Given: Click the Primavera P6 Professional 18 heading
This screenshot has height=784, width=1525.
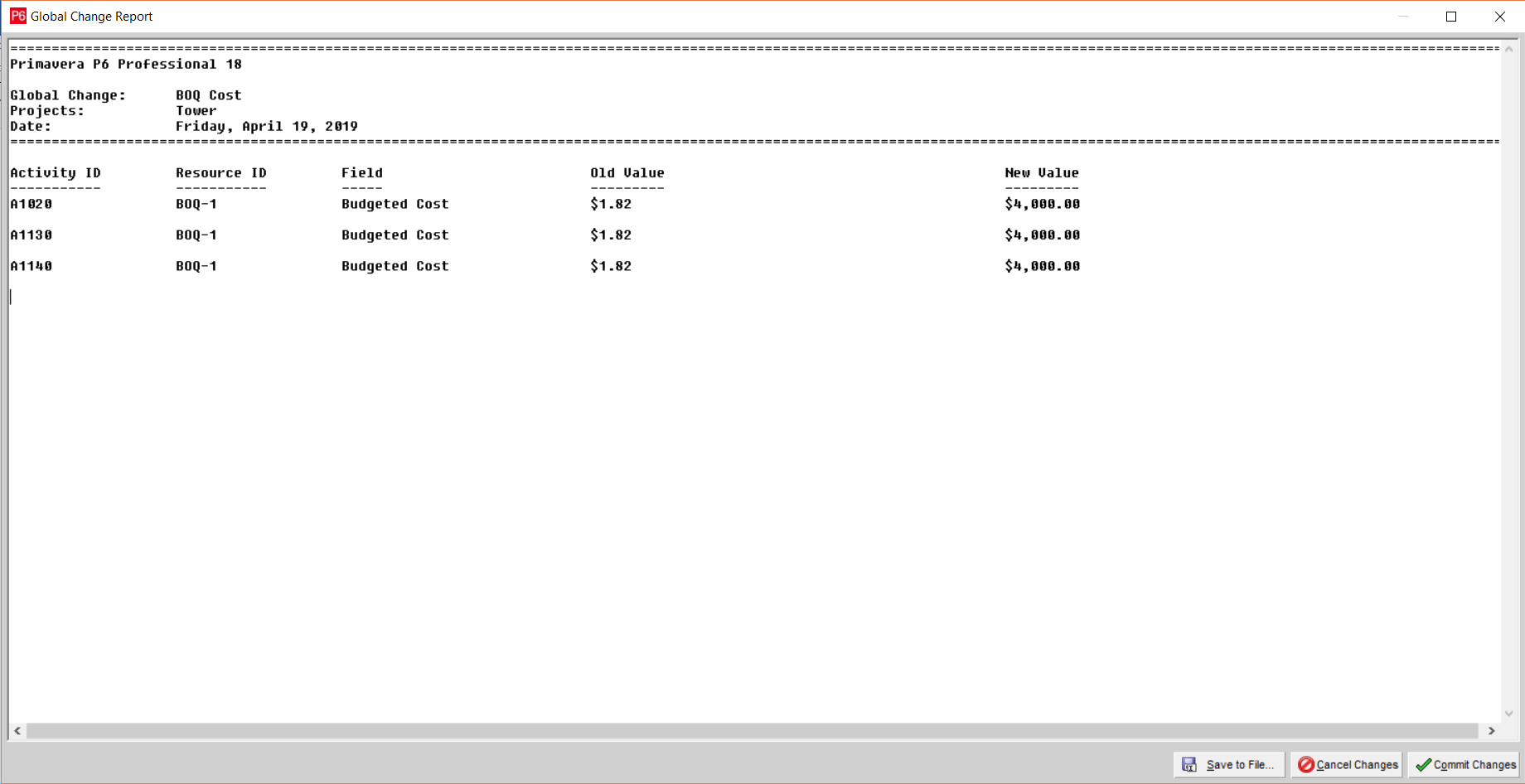Looking at the screenshot, I should pyautogui.click(x=126, y=65).
